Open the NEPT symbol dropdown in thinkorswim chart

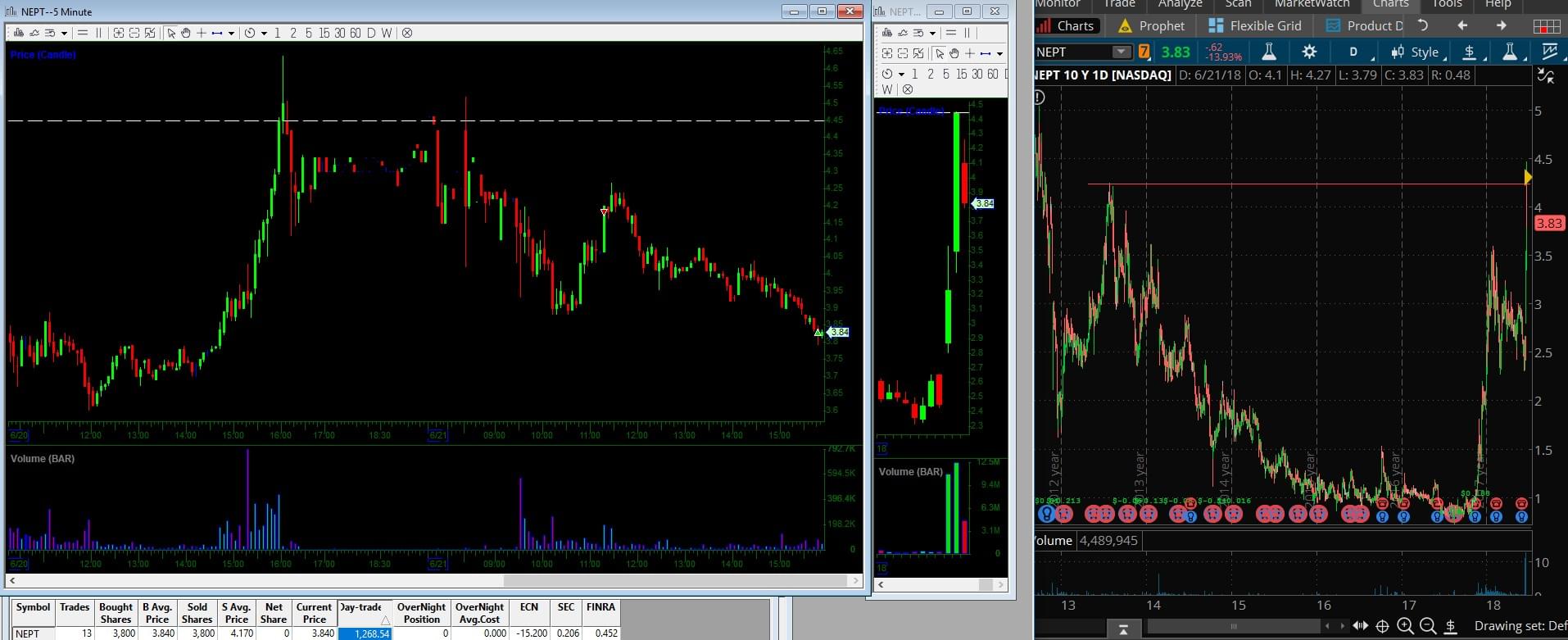point(1122,52)
